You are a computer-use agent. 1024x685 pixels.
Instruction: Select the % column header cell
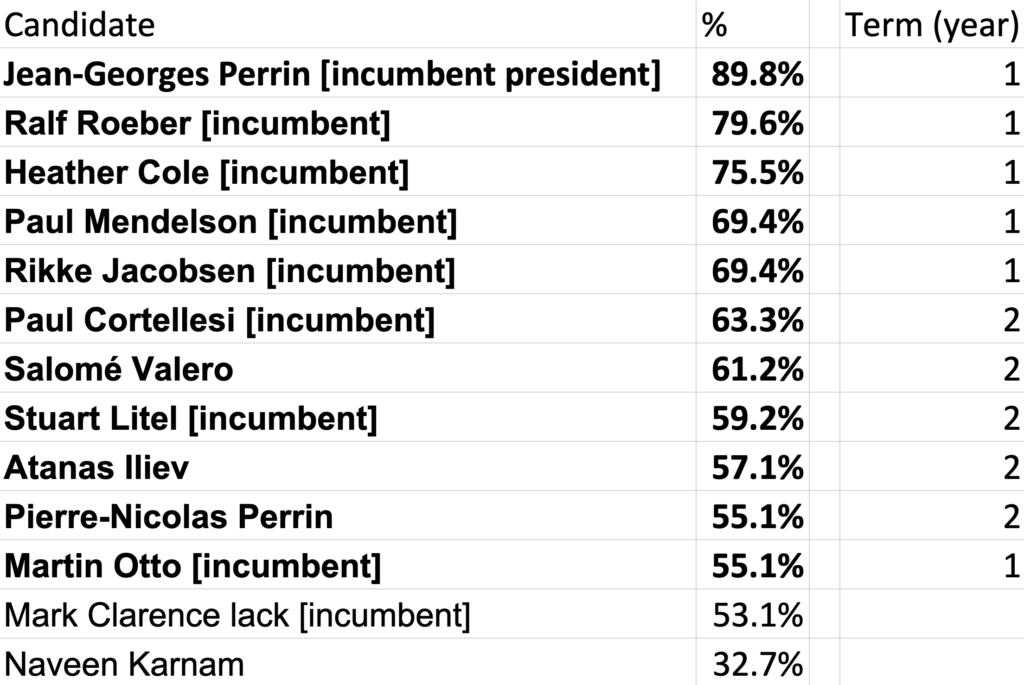[753, 24]
